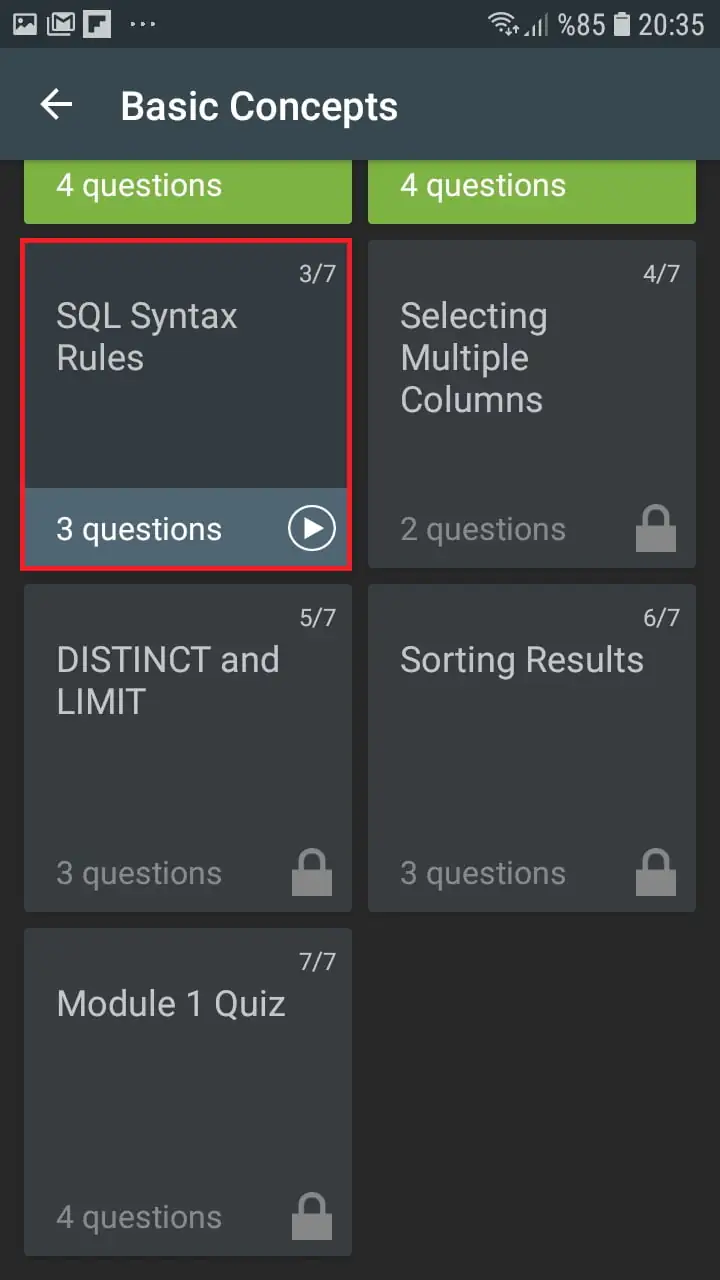Tap lock icon on Selecting Multiple Columns
This screenshot has height=1280, width=720.
pos(656,529)
